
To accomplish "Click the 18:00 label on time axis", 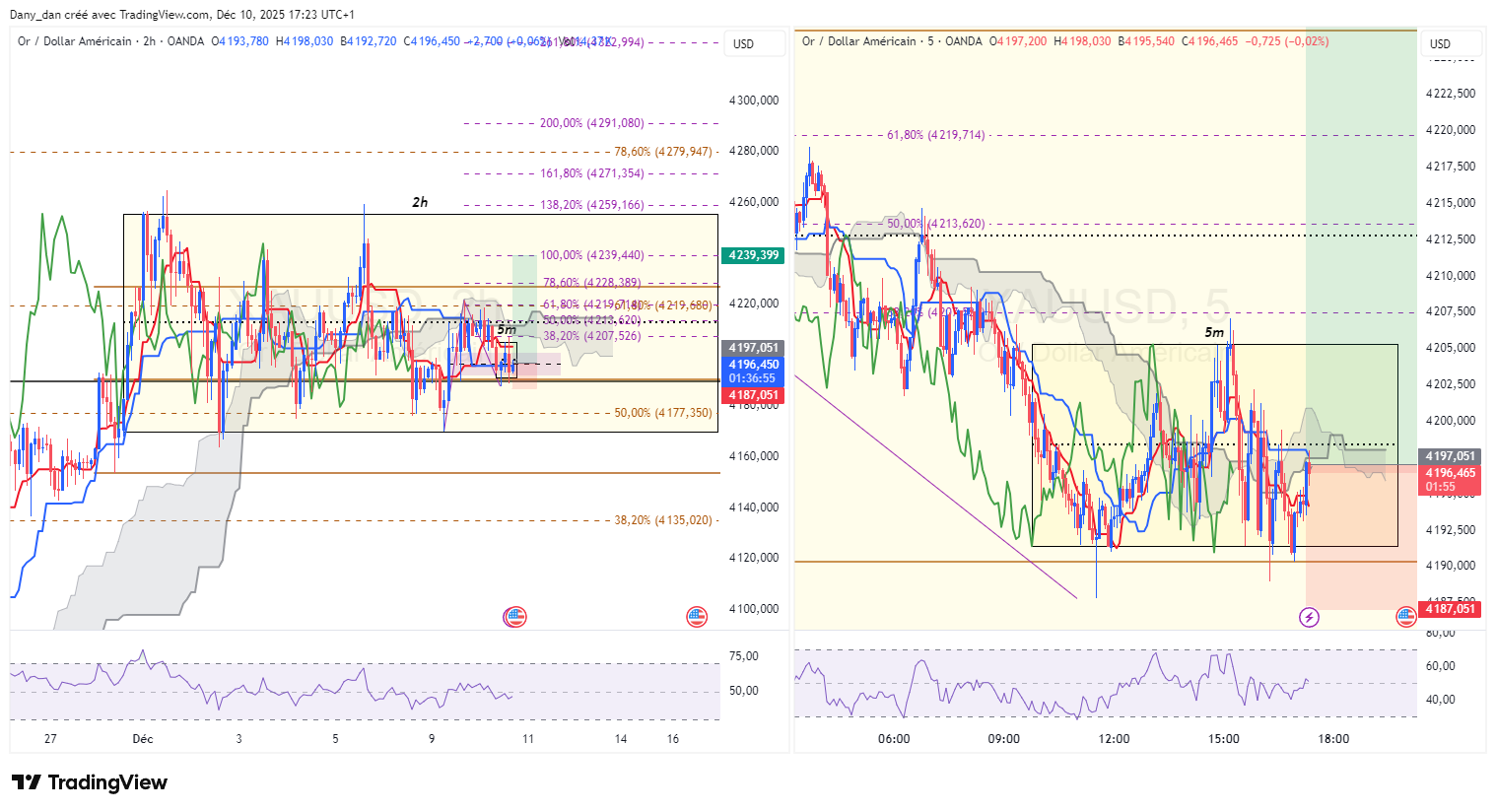I will pyautogui.click(x=1333, y=739).
